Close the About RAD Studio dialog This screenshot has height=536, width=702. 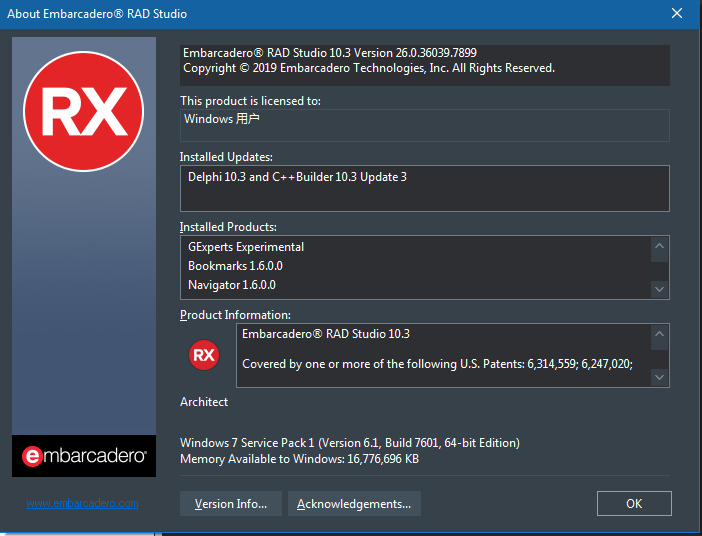pos(677,13)
